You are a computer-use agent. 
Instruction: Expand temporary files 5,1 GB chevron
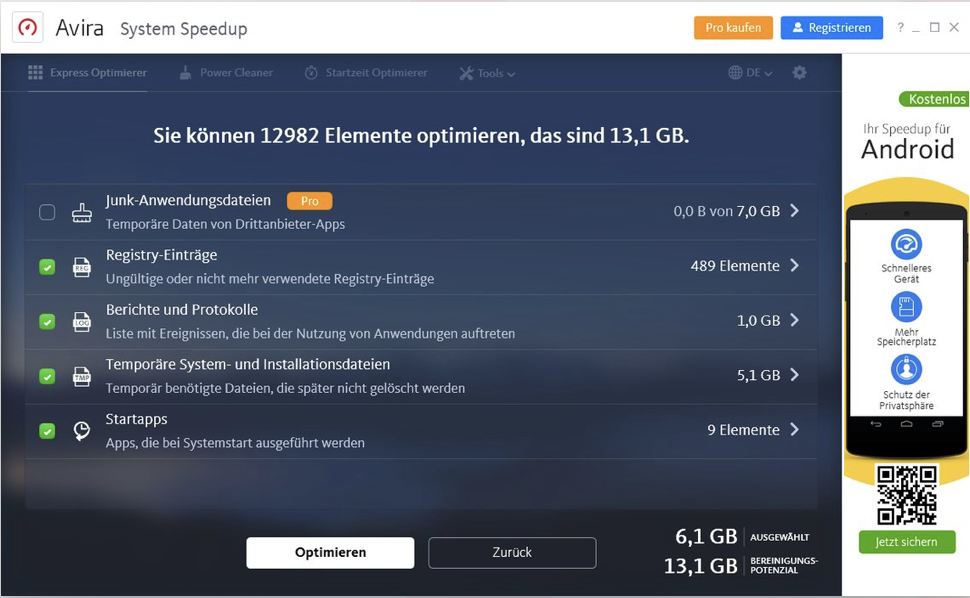coord(795,375)
